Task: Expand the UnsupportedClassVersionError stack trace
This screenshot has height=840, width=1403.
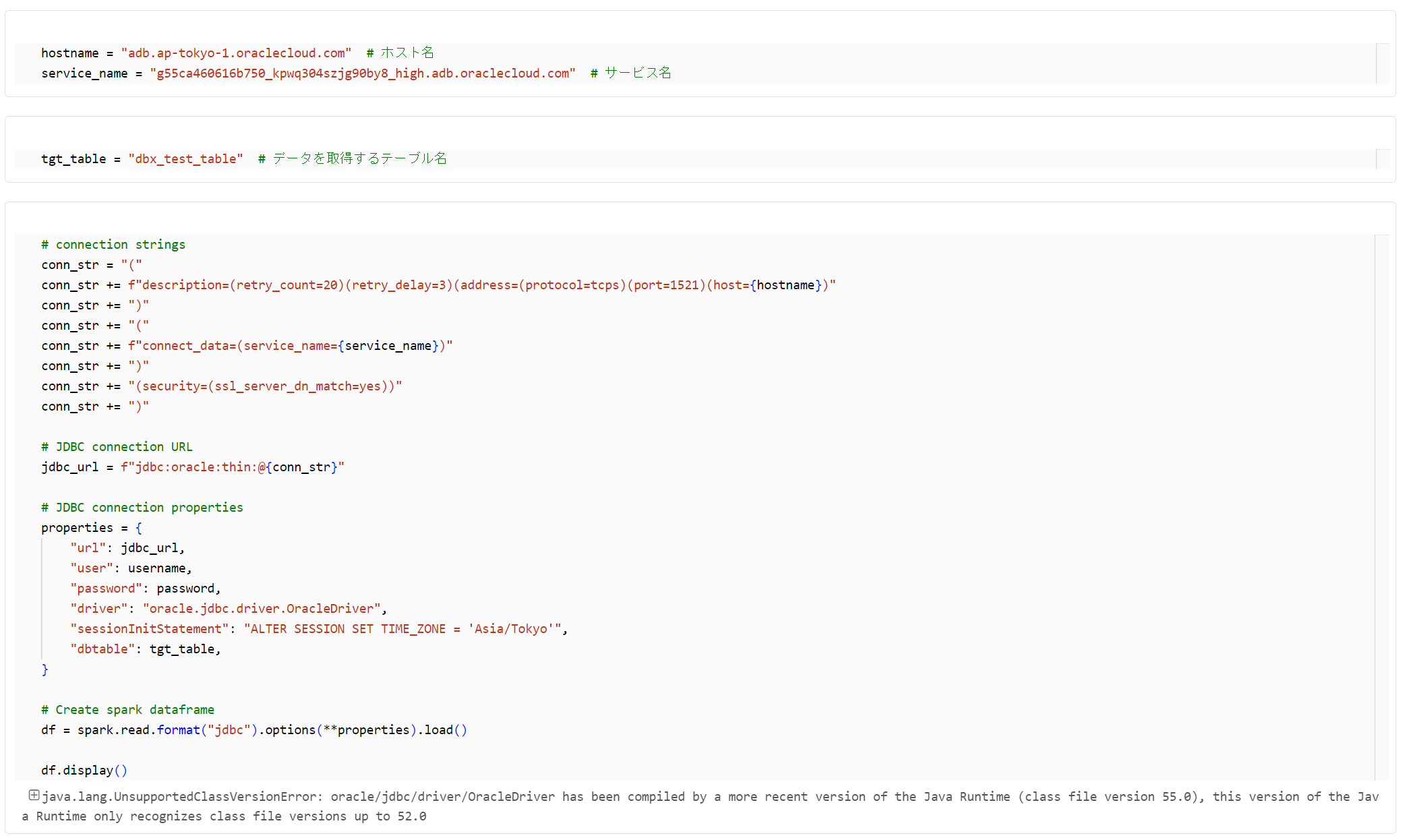Action: tap(34, 796)
